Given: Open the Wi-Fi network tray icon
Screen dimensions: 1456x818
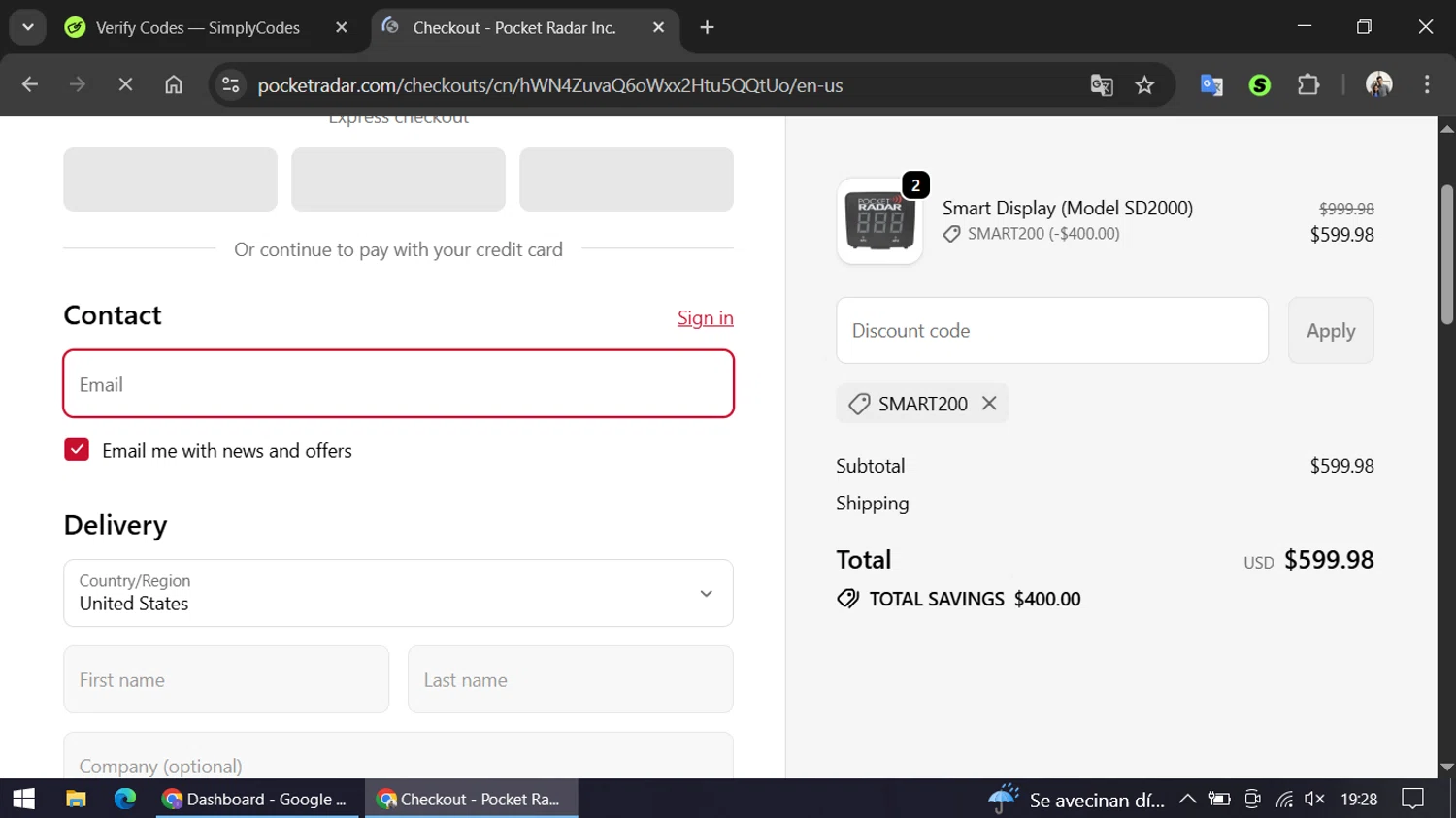Looking at the screenshot, I should click(x=1284, y=800).
